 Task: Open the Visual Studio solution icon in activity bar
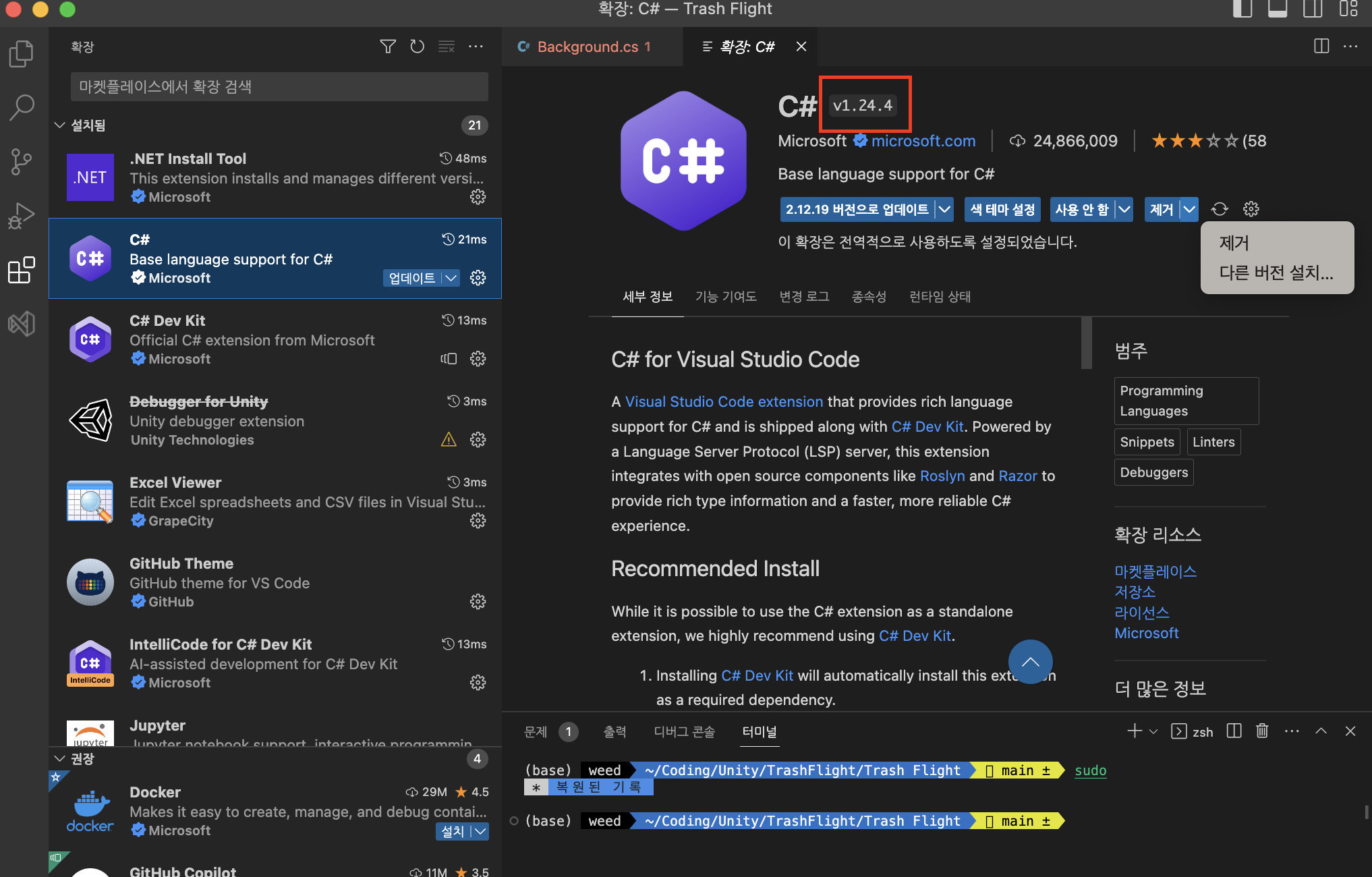[22, 324]
